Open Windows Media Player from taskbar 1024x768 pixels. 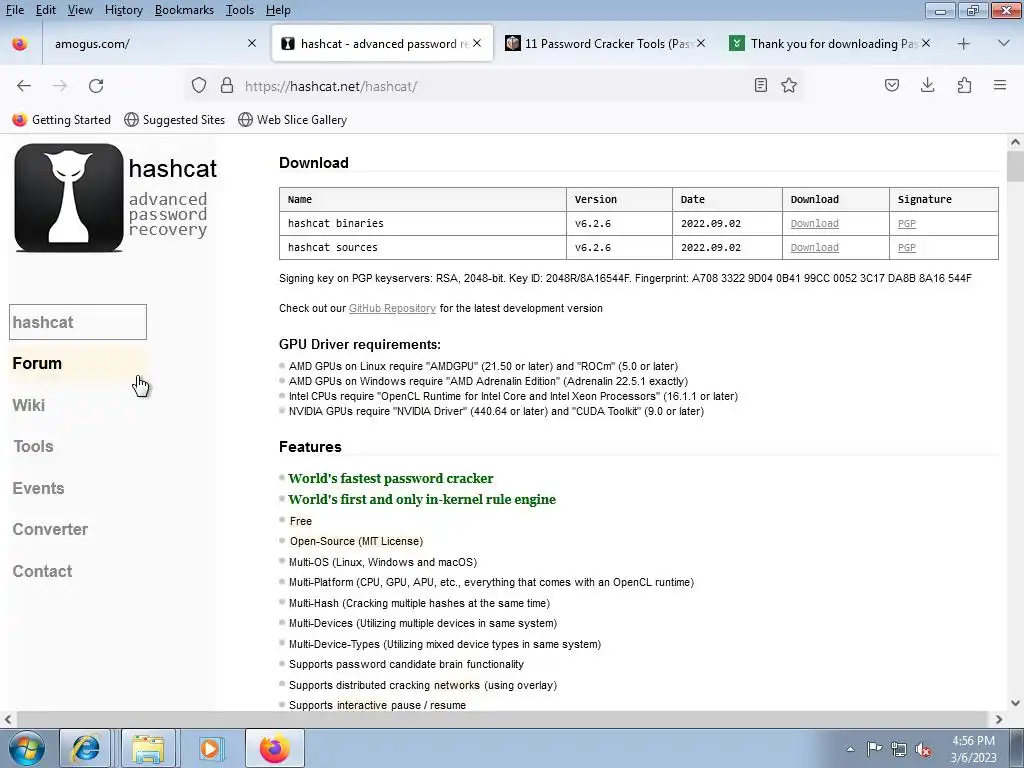click(x=210, y=748)
